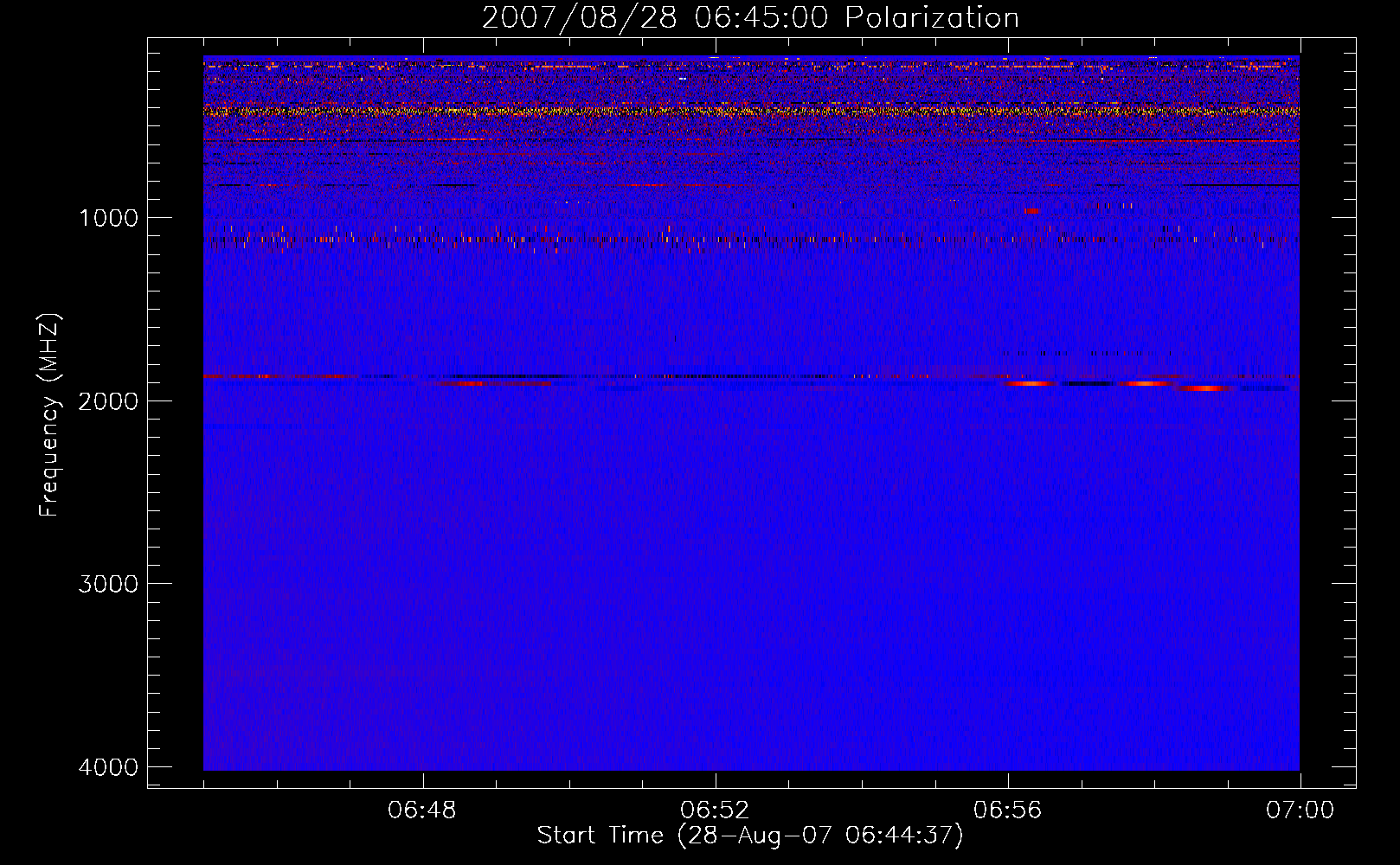Screen dimensions: 1400x865
Task: Click the plot title '2007/08/28 06:45:00 Polarization'
Action: point(750,17)
